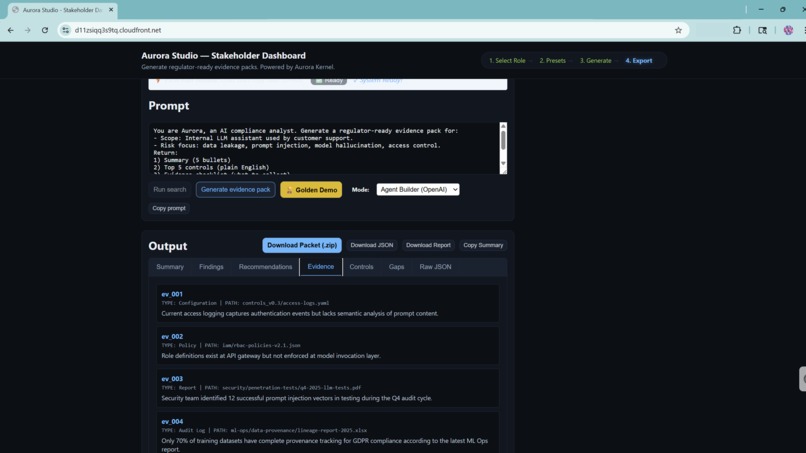
Task: Open the Controls tab
Action: pyautogui.click(x=361, y=267)
